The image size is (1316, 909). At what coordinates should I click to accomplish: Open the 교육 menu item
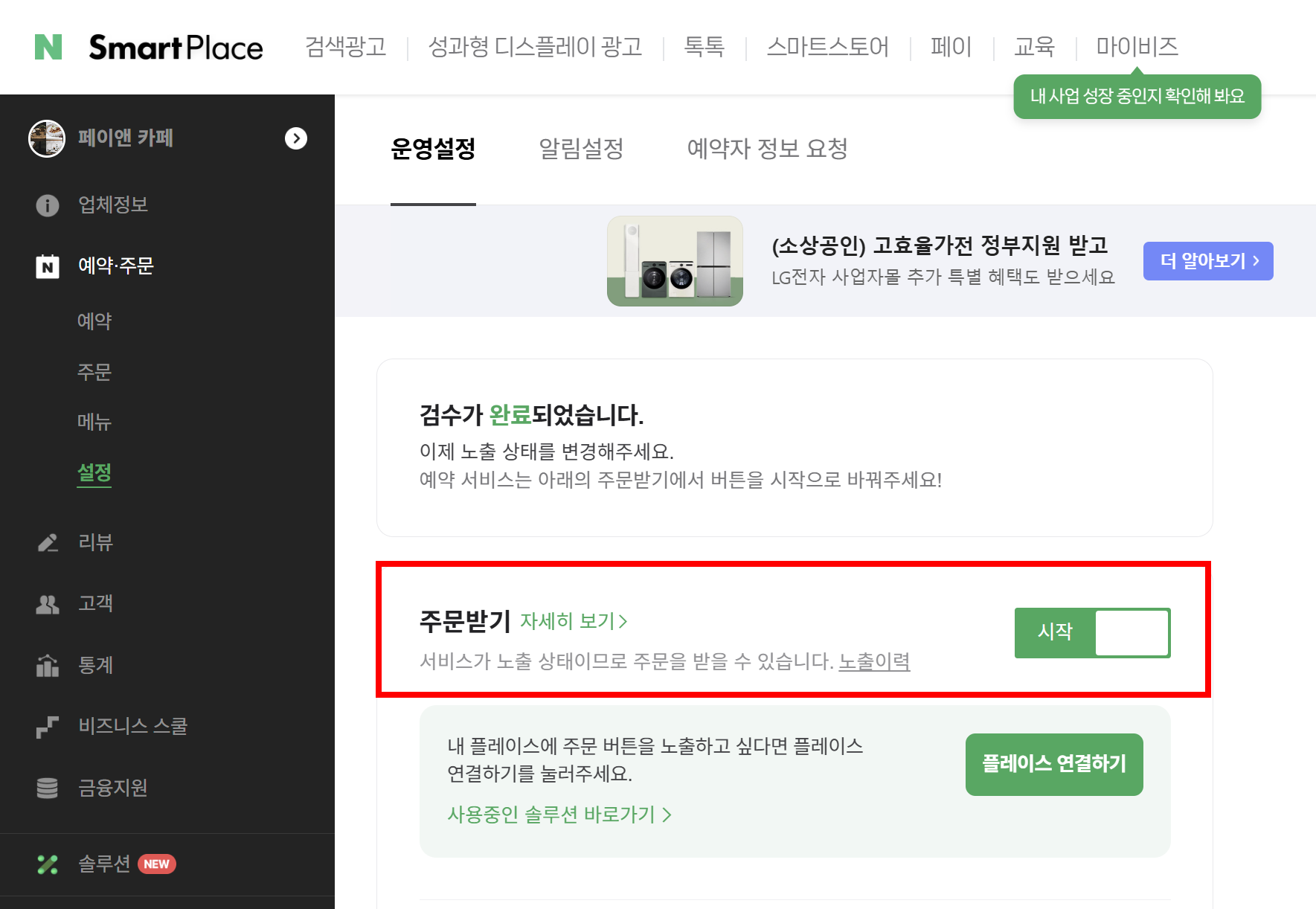point(1034,47)
